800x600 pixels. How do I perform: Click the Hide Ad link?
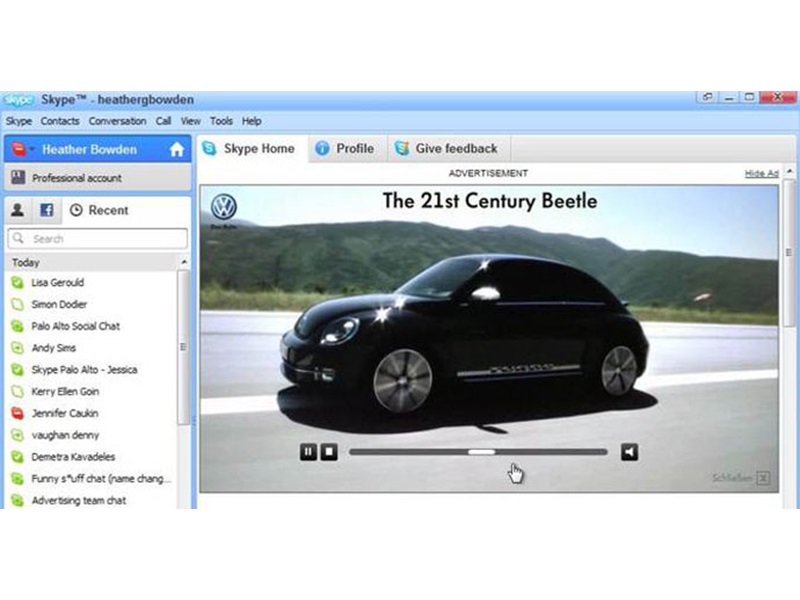coord(761,173)
